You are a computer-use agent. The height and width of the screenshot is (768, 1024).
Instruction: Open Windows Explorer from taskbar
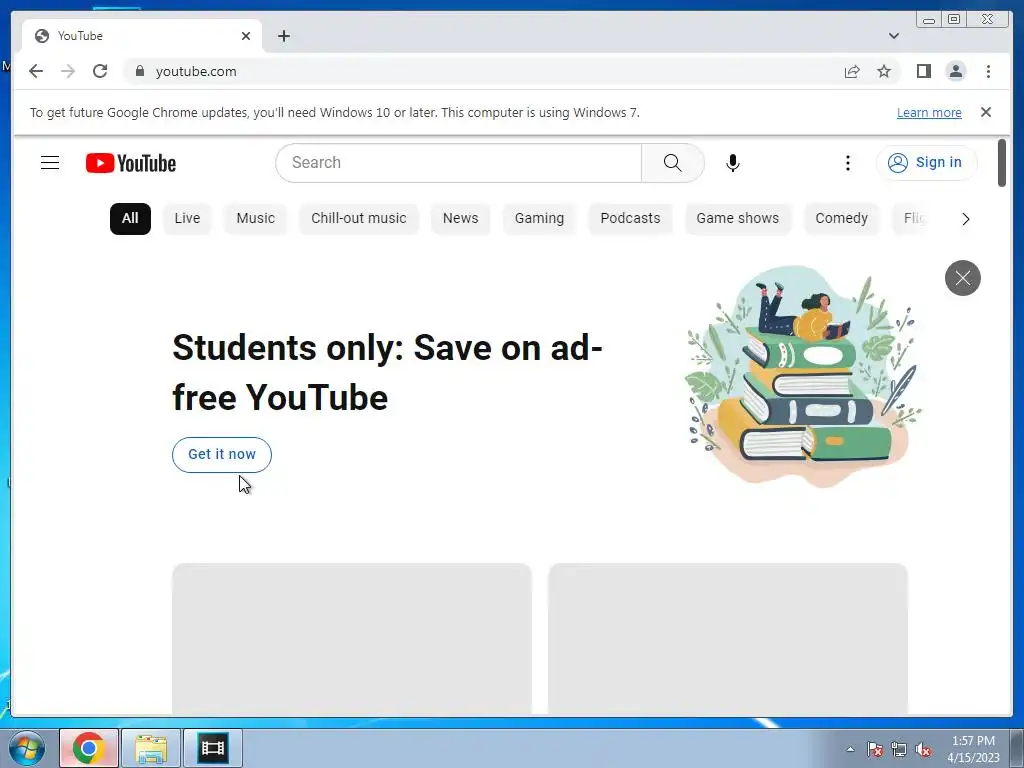coord(151,748)
